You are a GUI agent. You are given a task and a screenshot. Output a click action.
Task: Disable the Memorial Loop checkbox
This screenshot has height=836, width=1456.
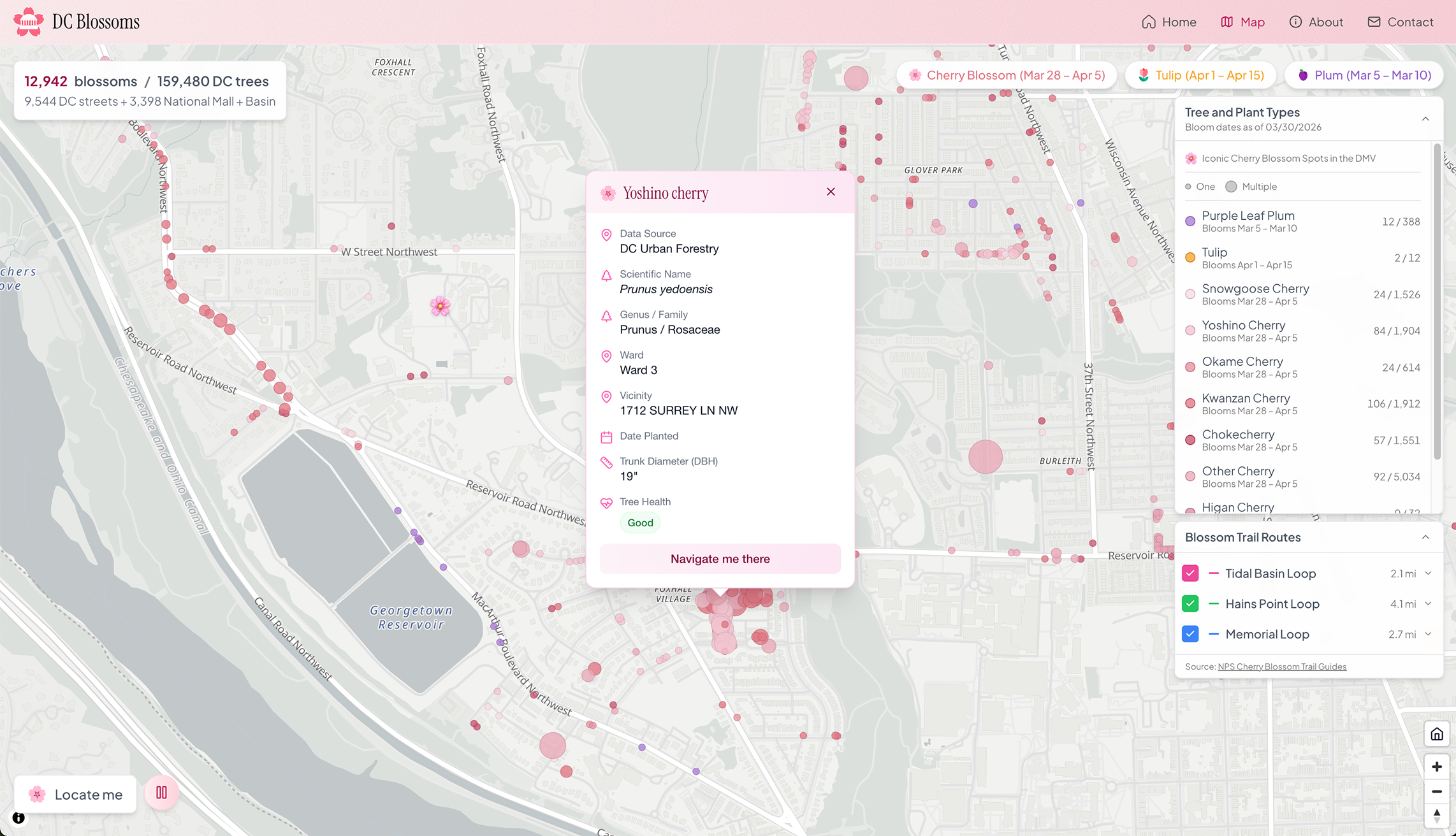pos(1190,634)
